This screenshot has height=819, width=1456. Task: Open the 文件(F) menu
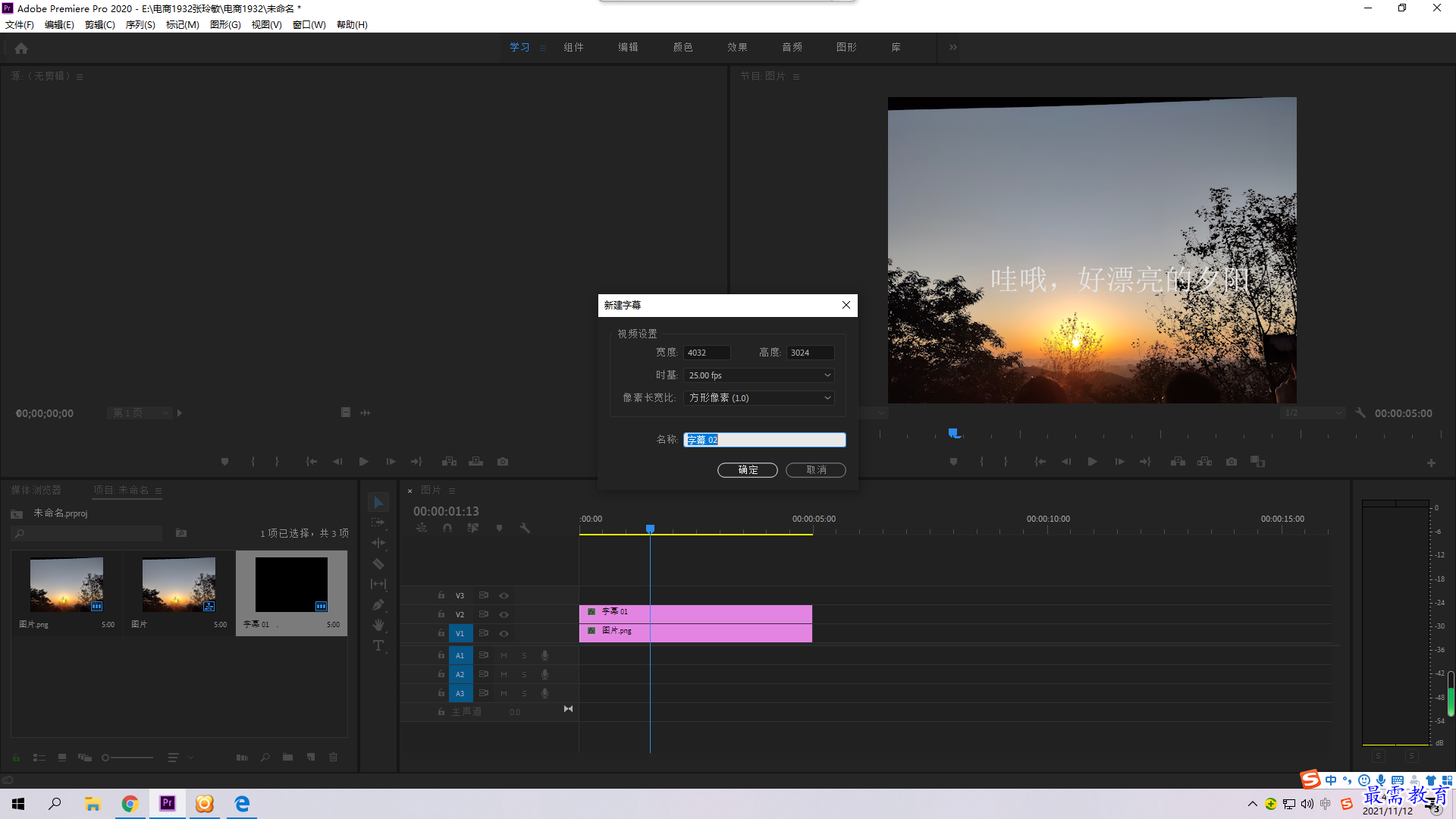[x=20, y=25]
